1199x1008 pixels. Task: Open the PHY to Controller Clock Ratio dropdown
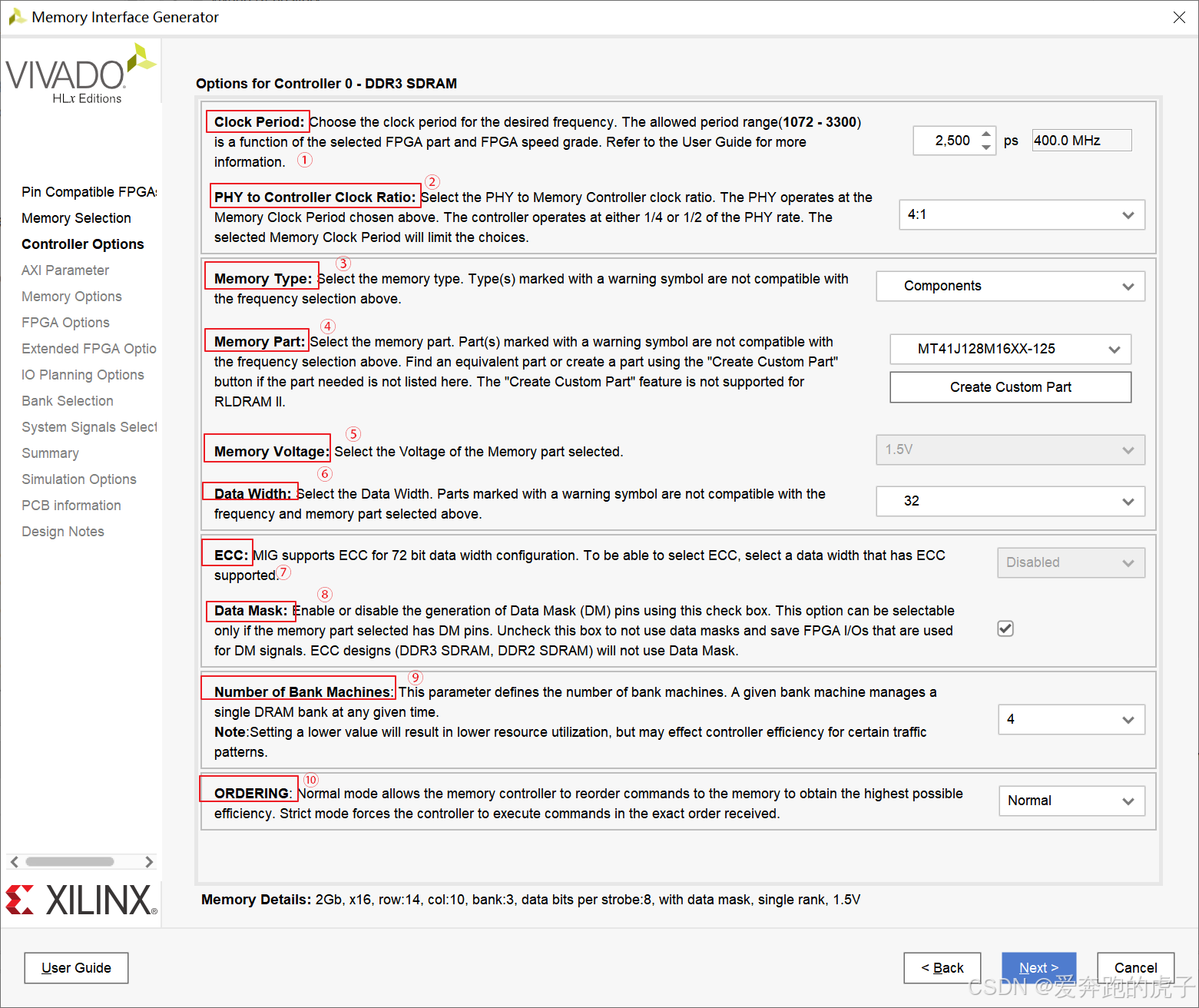pyautogui.click(x=1022, y=214)
